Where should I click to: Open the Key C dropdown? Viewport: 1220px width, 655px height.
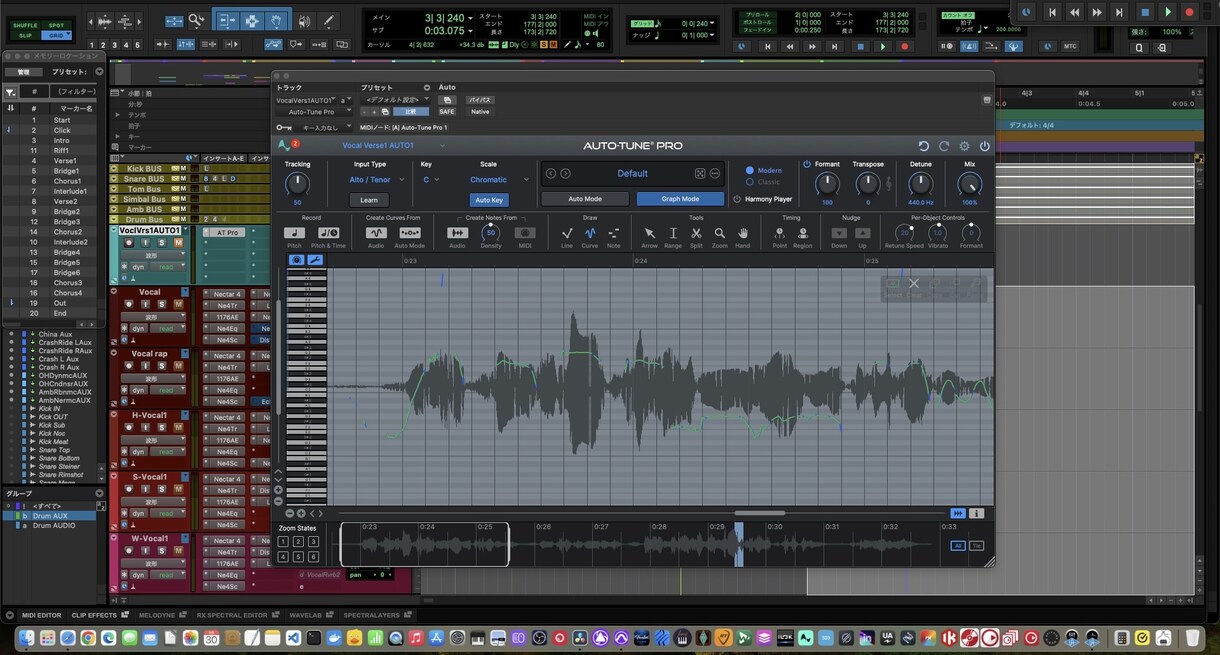432,180
